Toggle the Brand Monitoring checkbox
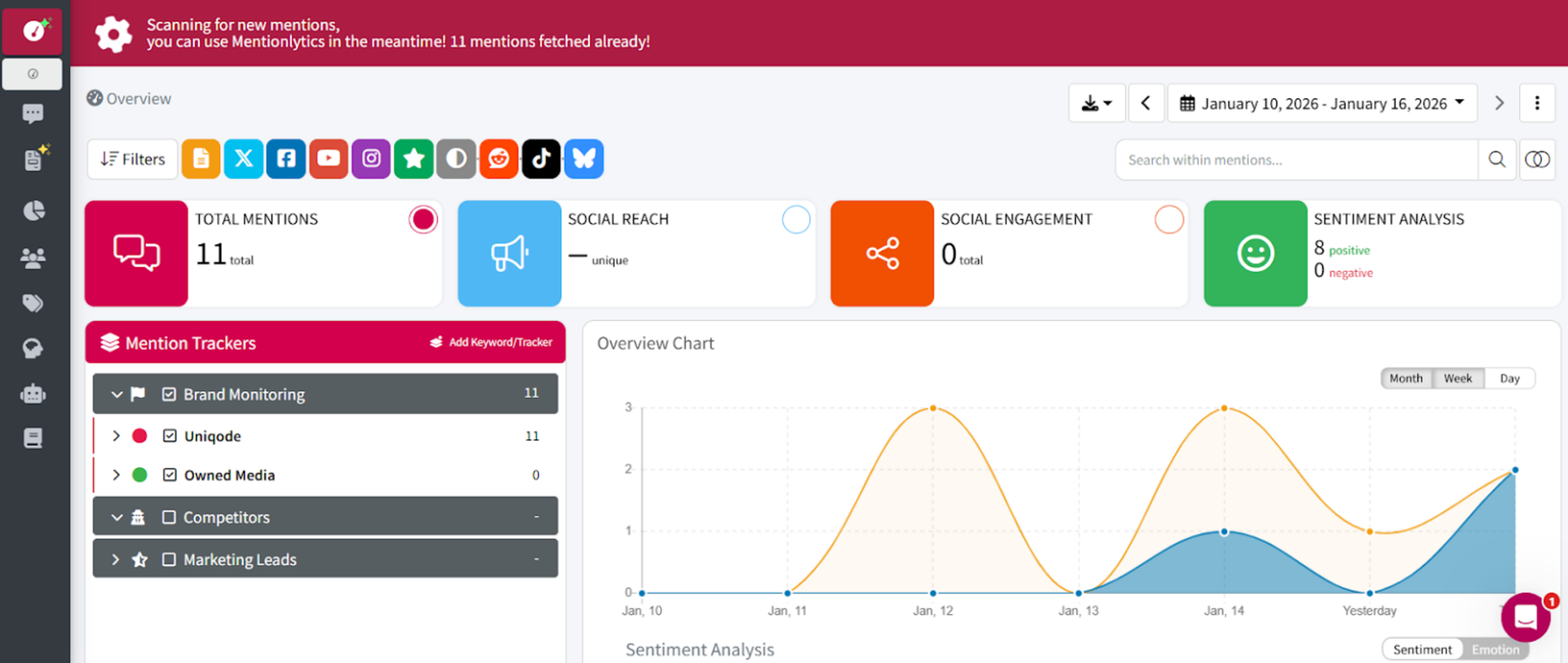The width and height of the screenshot is (1568, 663). click(x=169, y=395)
